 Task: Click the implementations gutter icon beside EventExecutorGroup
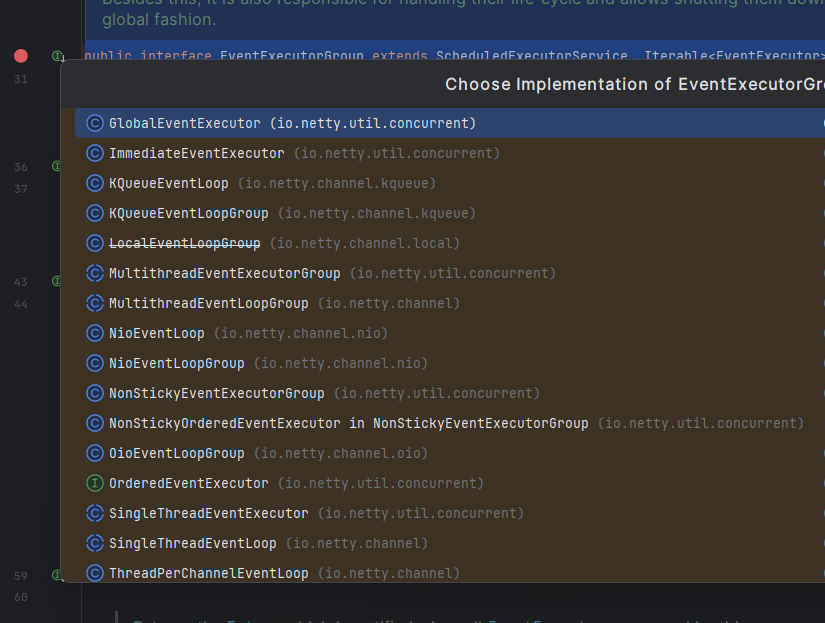click(57, 56)
